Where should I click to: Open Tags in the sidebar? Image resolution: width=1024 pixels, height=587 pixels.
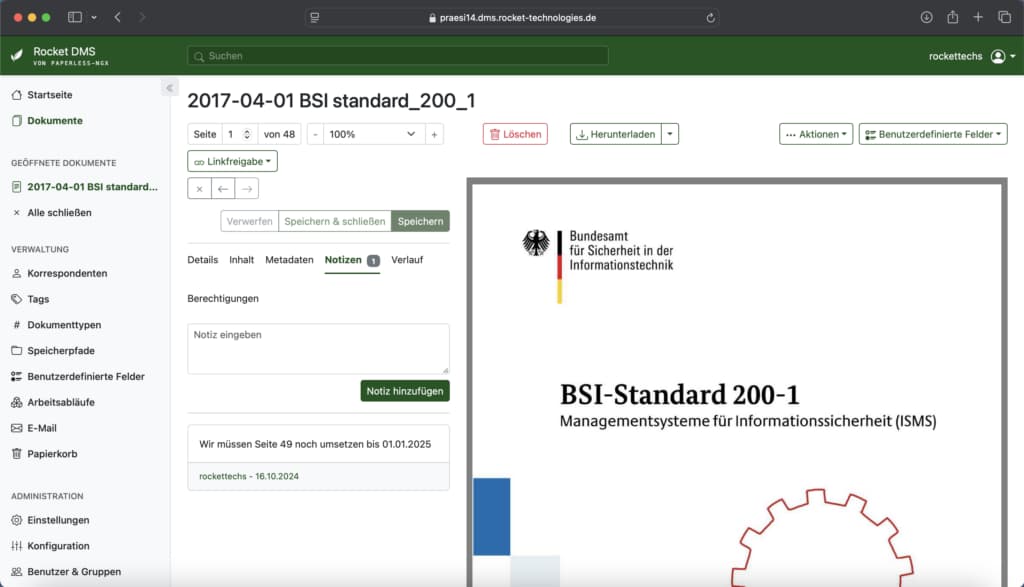pos(30,299)
